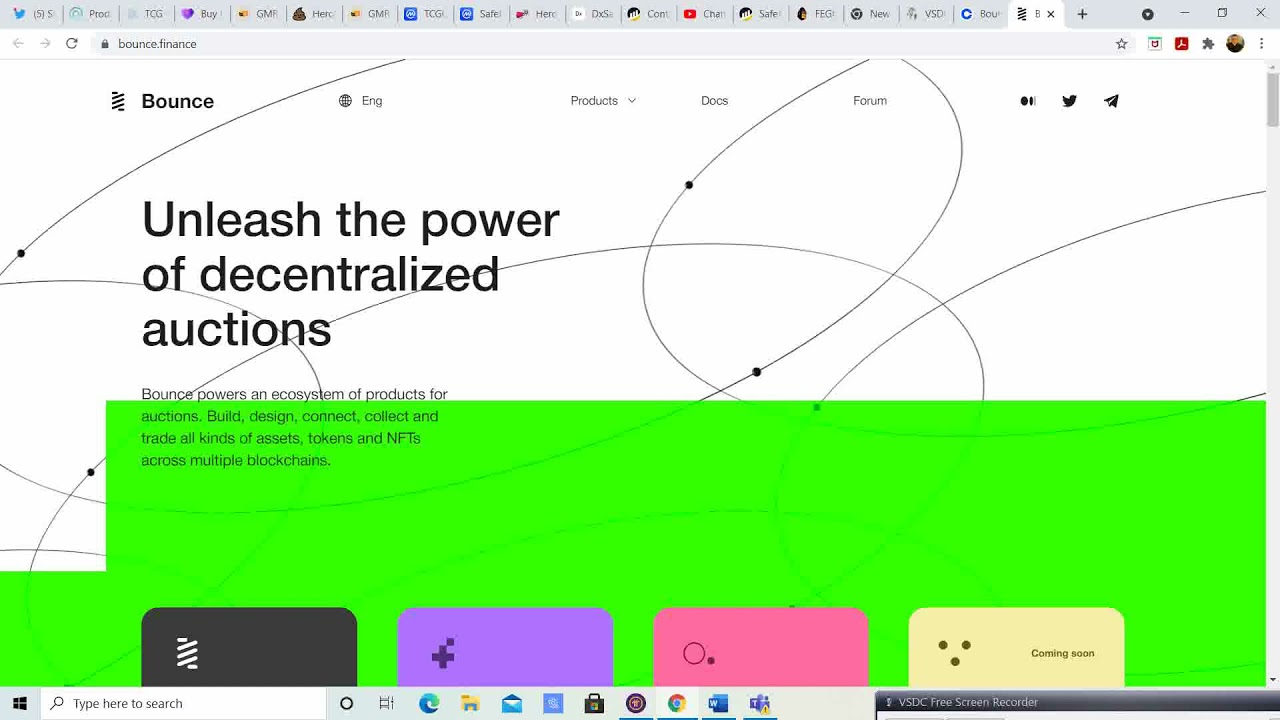Viewport: 1280px width, 720px height.
Task: Go back with the browser back arrow
Action: pyautogui.click(x=18, y=44)
